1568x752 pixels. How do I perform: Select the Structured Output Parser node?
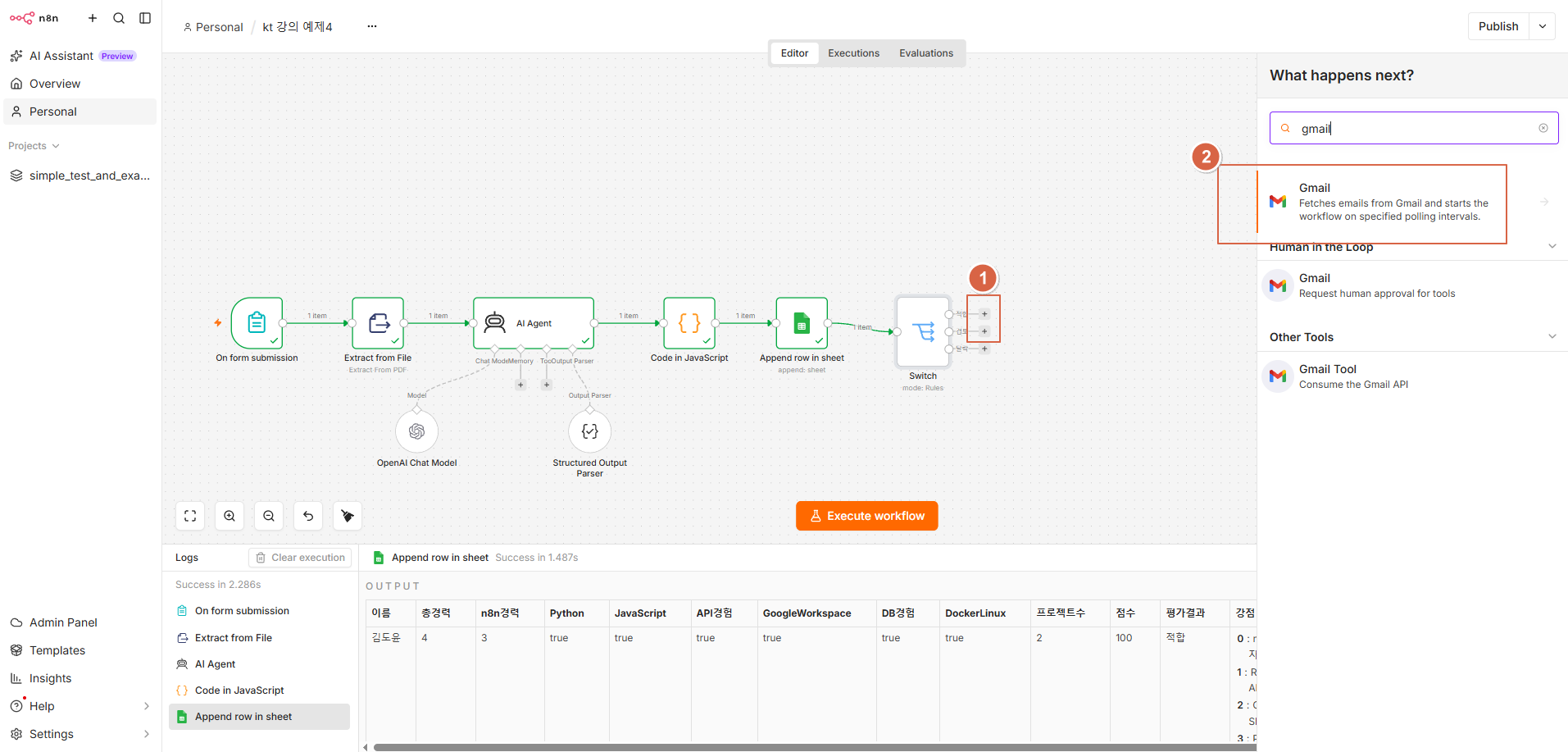coord(589,431)
